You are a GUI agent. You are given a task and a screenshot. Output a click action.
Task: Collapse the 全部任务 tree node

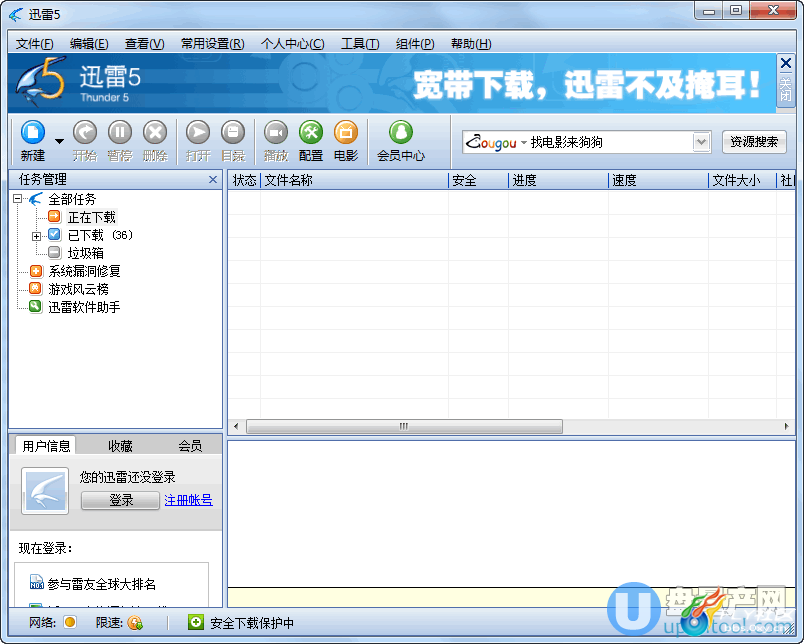tap(18, 198)
